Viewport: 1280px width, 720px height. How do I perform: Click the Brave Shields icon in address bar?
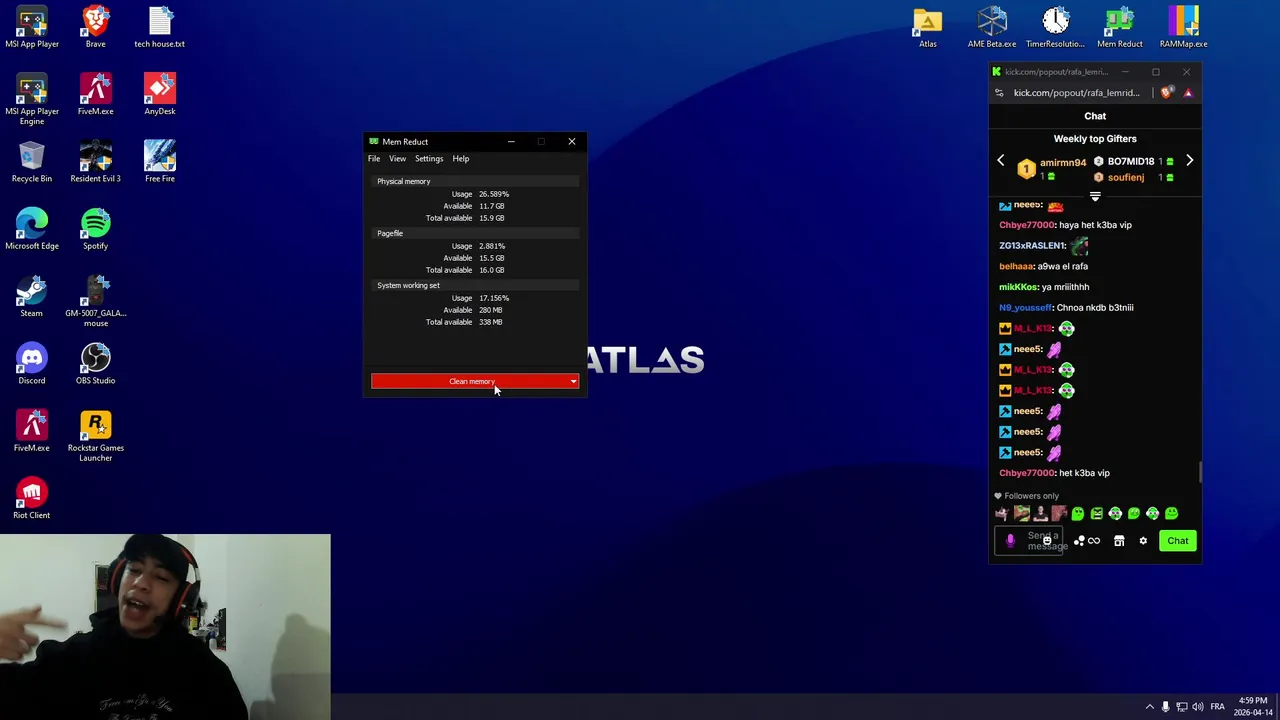pos(1167,93)
